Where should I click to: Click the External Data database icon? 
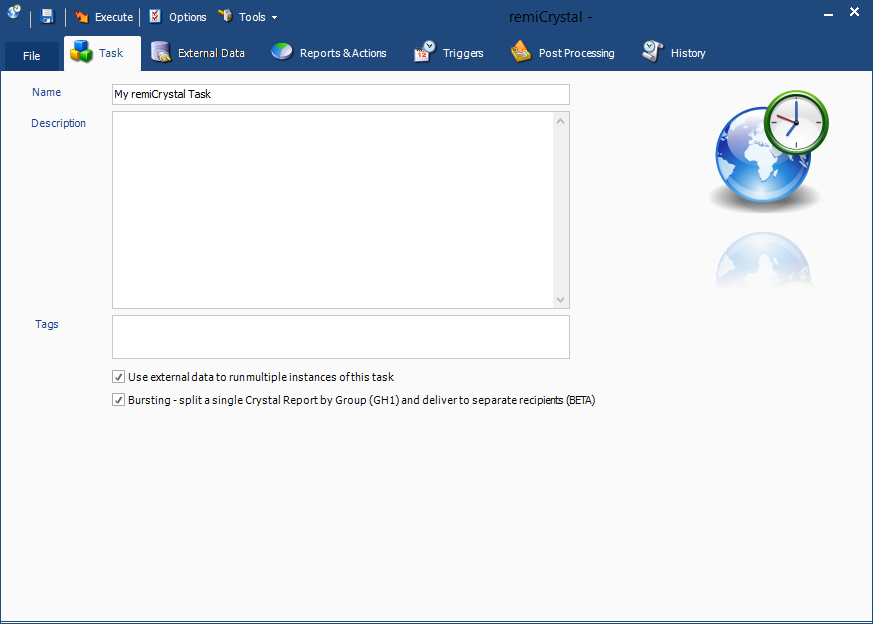coord(161,52)
